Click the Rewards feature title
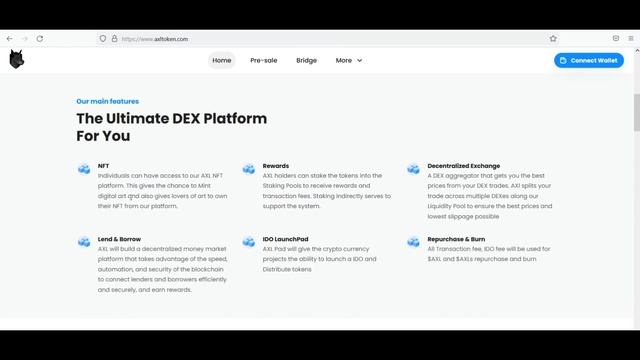Image resolution: width=640 pixels, height=360 pixels. 276,166
